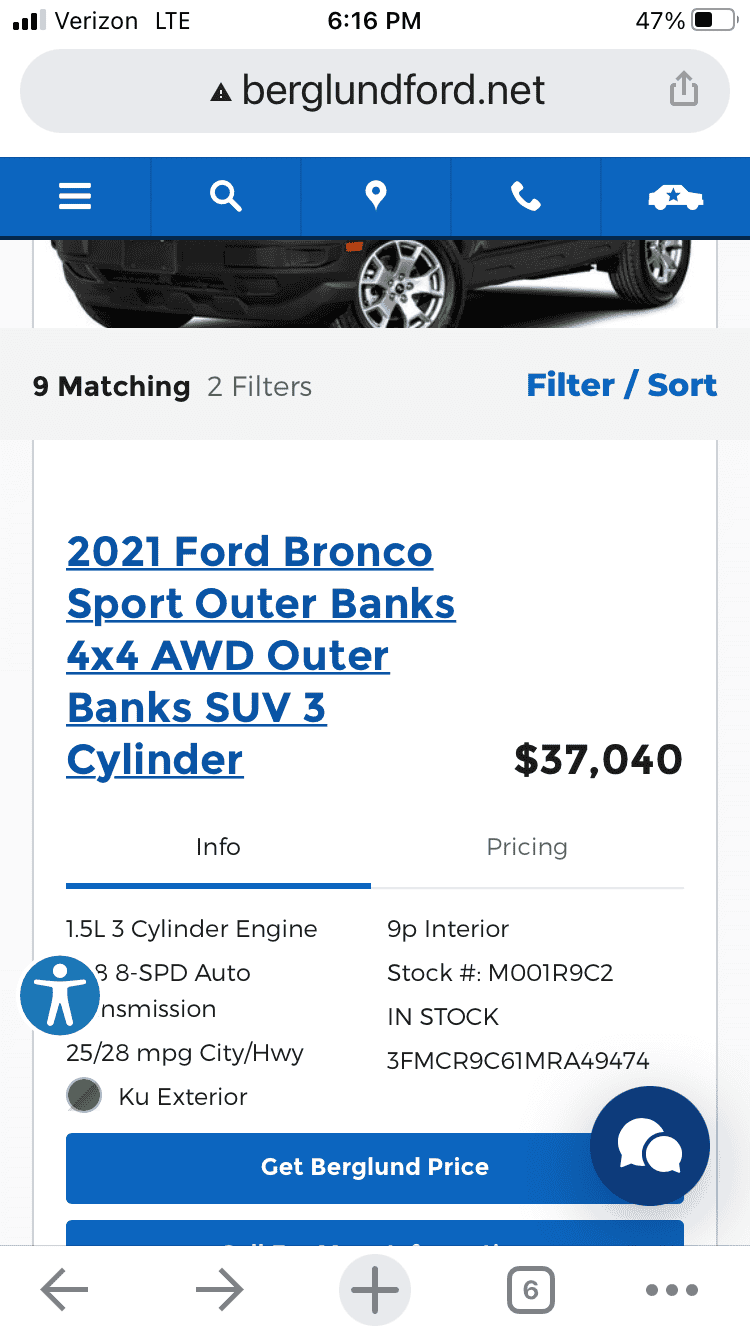Viewport: 750px width, 1334px height.
Task: Switch to the Pricing tab
Action: click(527, 848)
